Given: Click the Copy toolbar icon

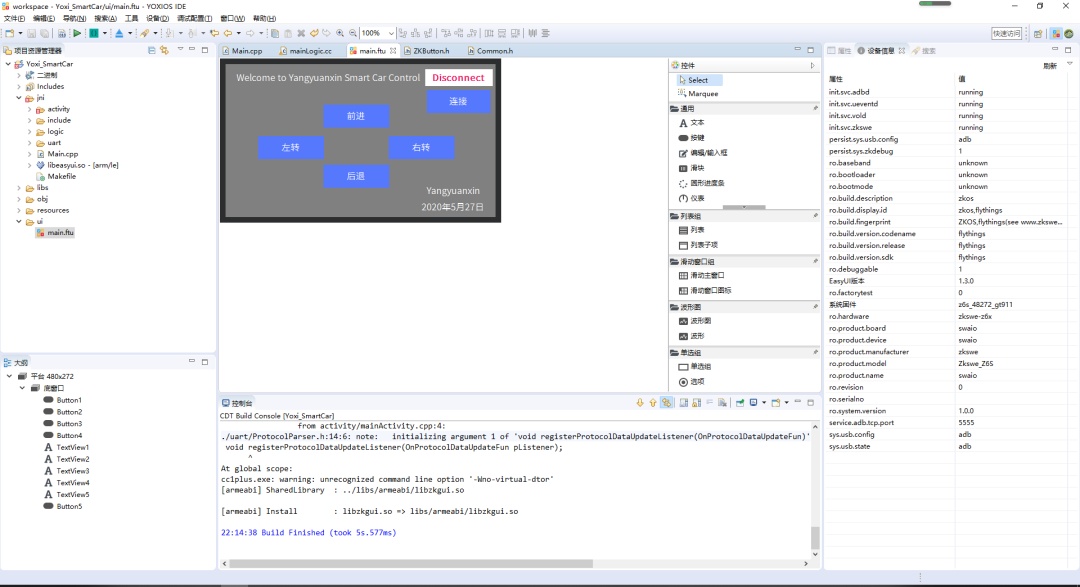Looking at the screenshot, I should 275,33.
